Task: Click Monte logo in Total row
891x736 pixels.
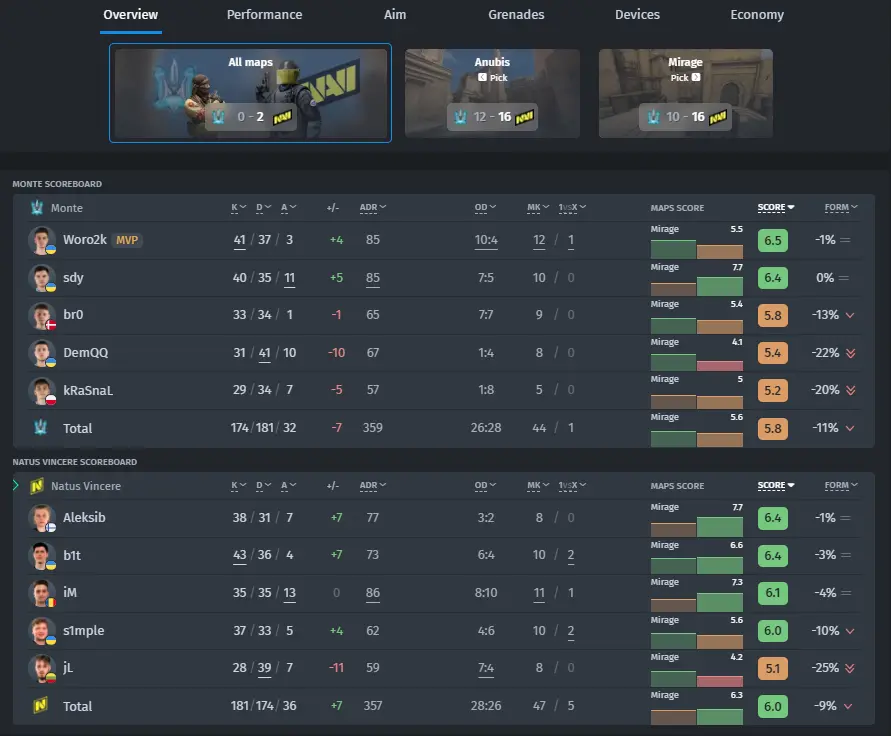Action: pos(40,427)
